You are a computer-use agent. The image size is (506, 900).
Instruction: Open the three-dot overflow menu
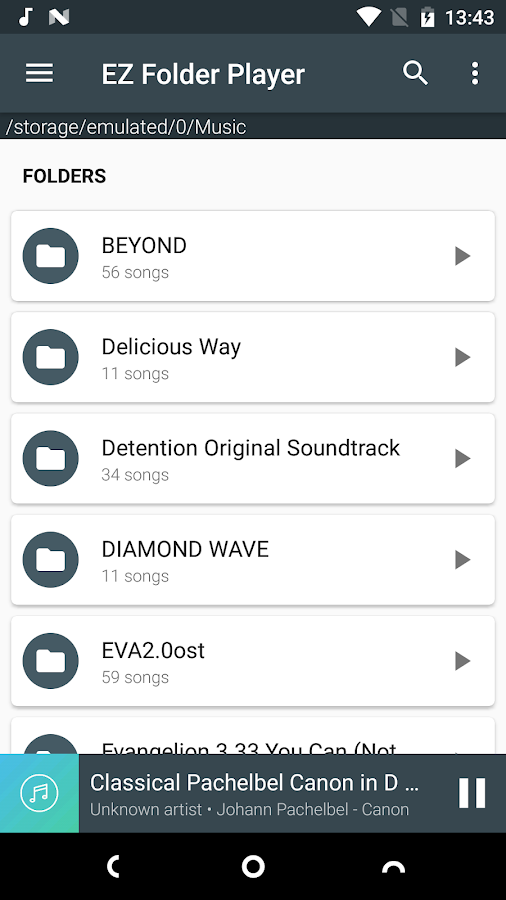point(474,73)
